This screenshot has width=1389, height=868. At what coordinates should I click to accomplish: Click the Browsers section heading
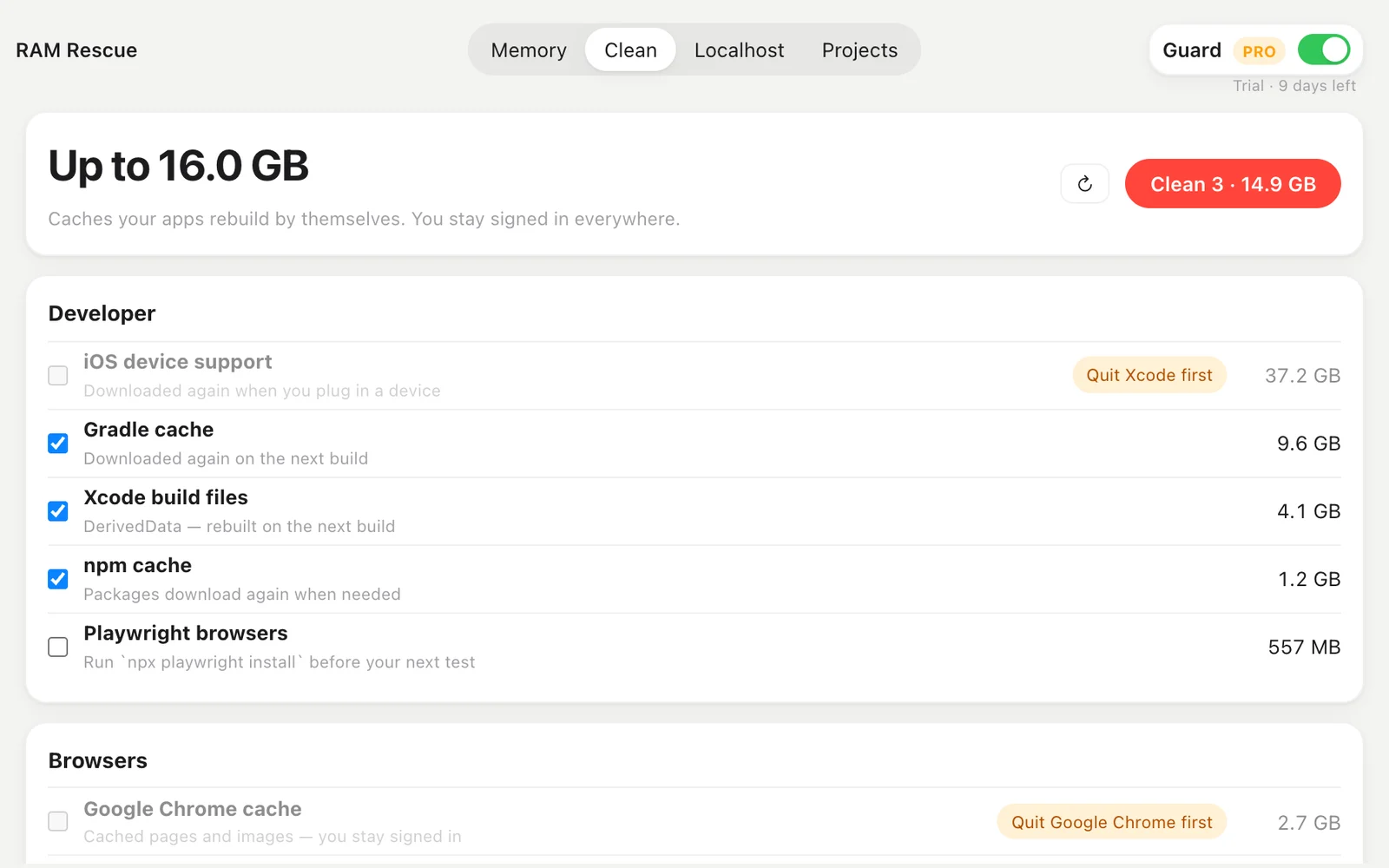tap(98, 761)
